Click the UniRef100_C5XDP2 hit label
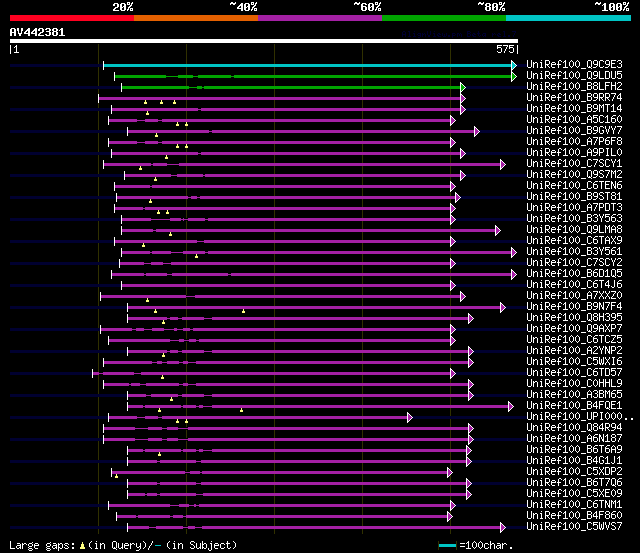The width and height of the screenshot is (640, 553). pyautogui.click(x=574, y=472)
